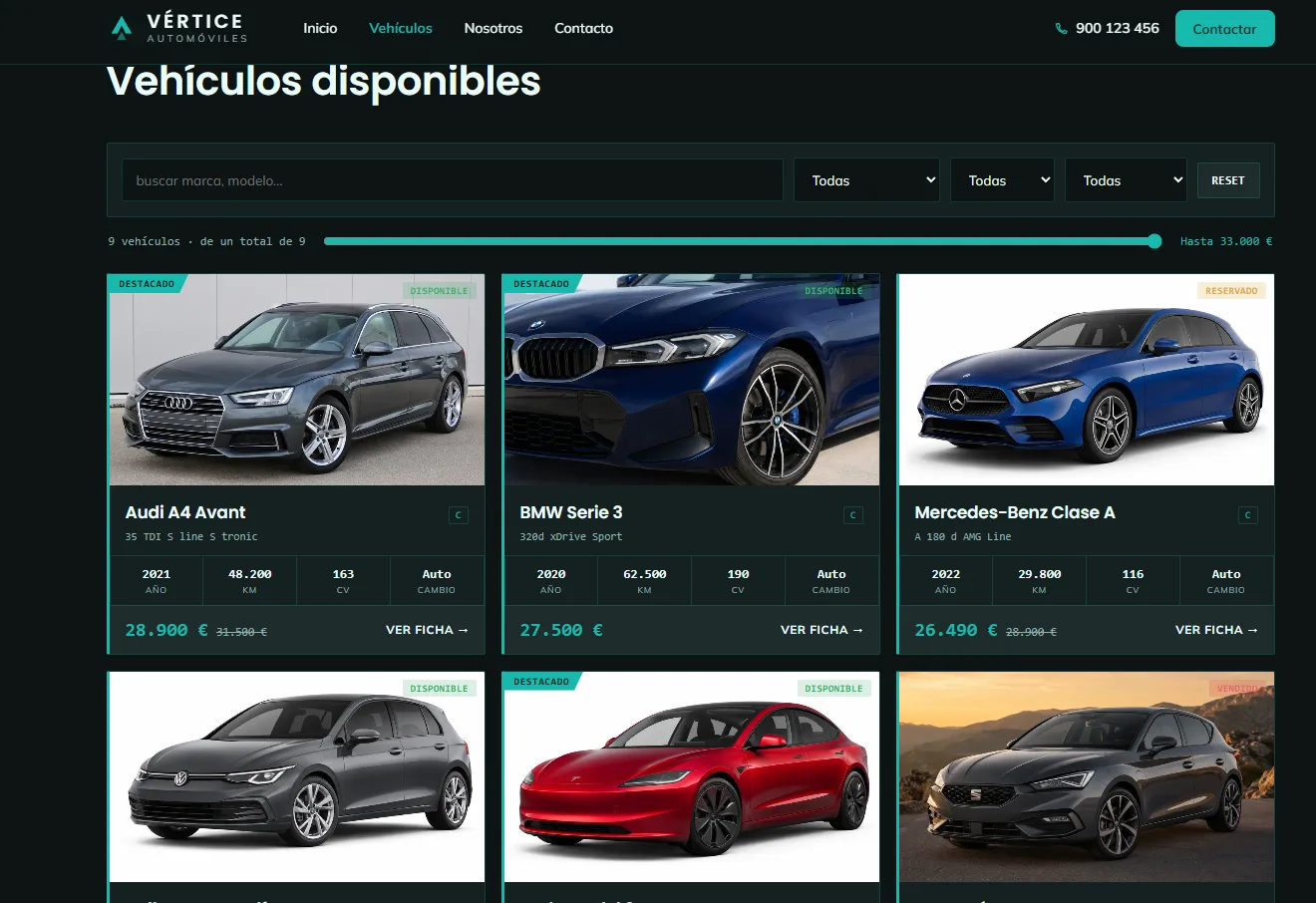Click the C emissions label on Audi A4 Avant
1316x903 pixels.
(459, 515)
